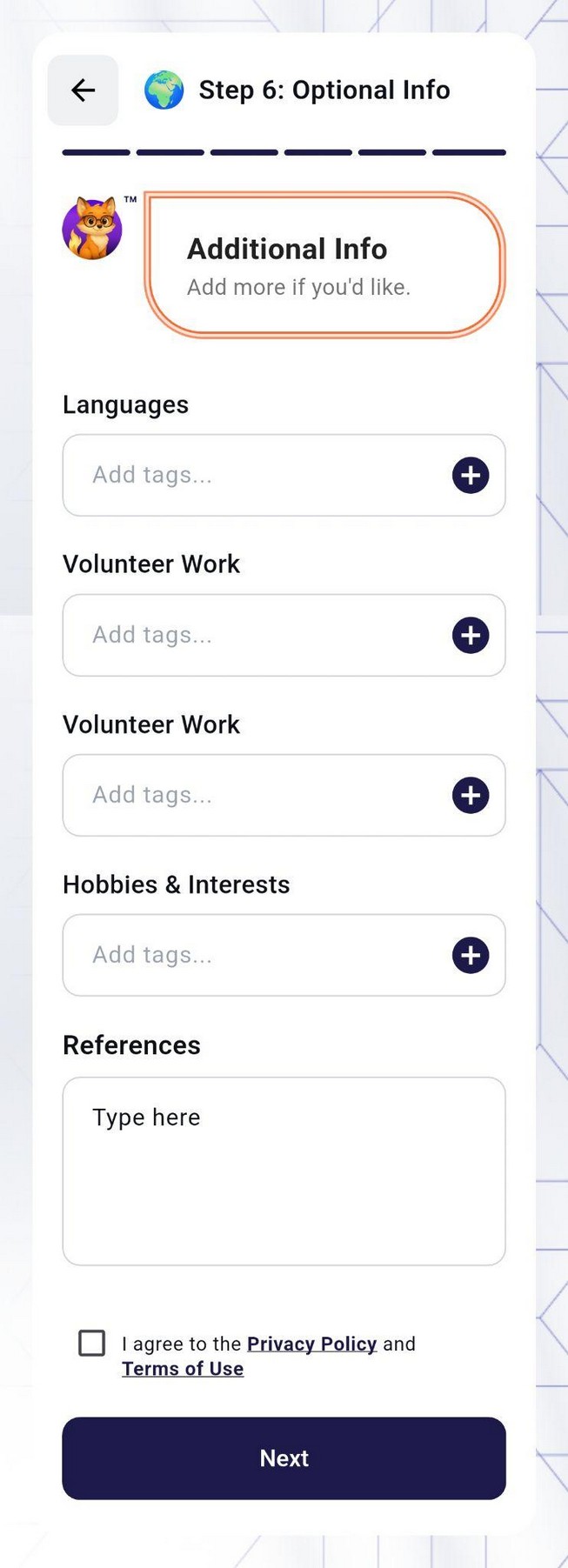Click the plus icon for the first Volunteer Work field
The width and height of the screenshot is (568, 1568).
470,635
